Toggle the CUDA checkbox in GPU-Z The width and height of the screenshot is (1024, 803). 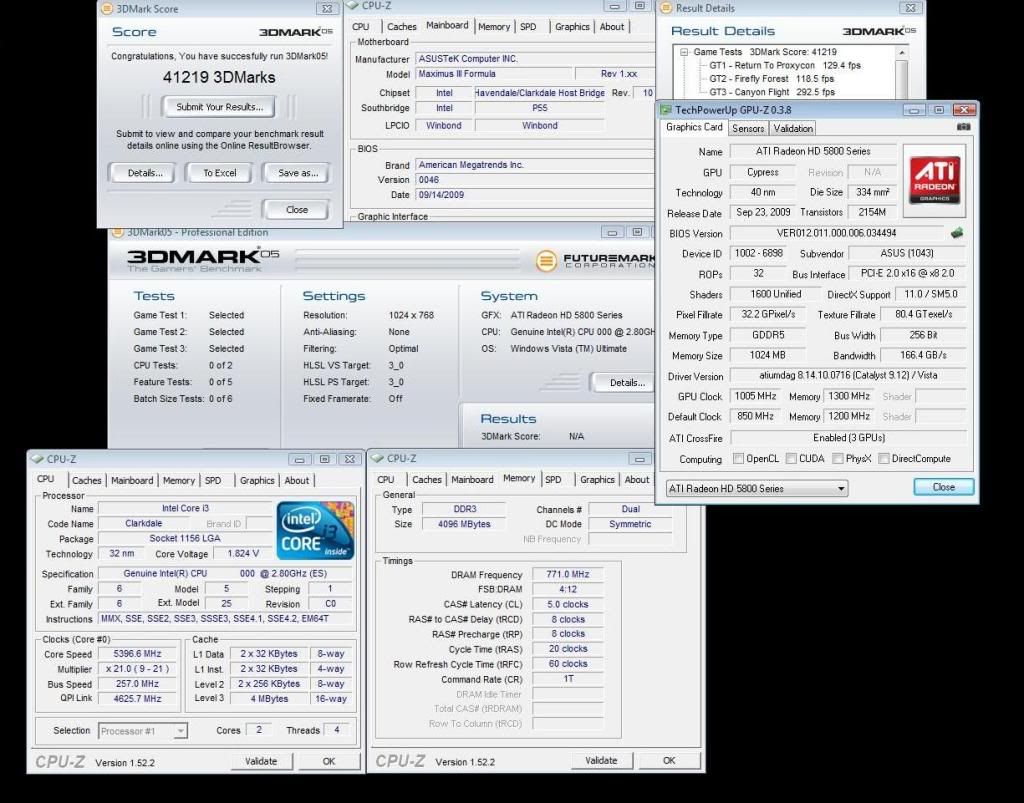coord(791,458)
